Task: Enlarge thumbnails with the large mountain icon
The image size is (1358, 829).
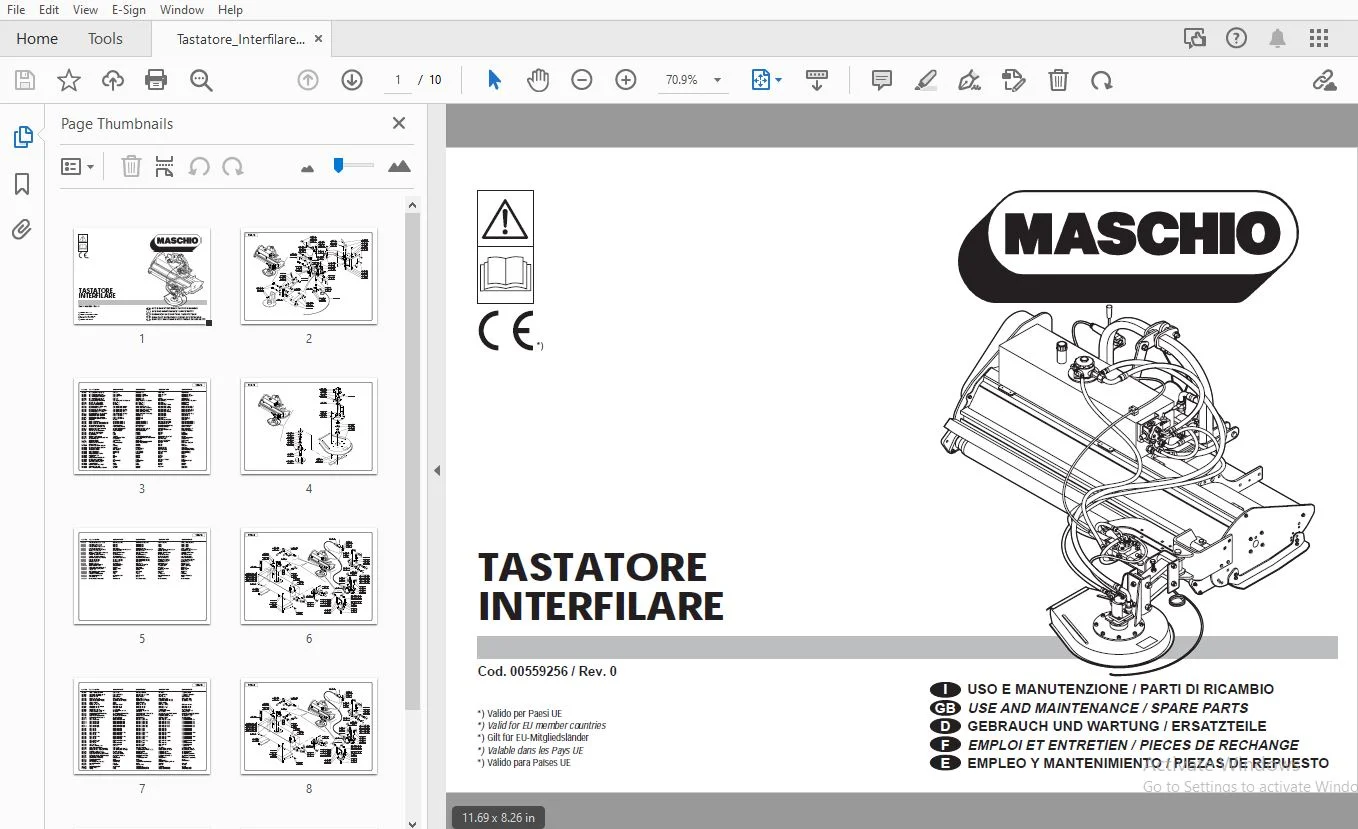Action: pos(399,166)
